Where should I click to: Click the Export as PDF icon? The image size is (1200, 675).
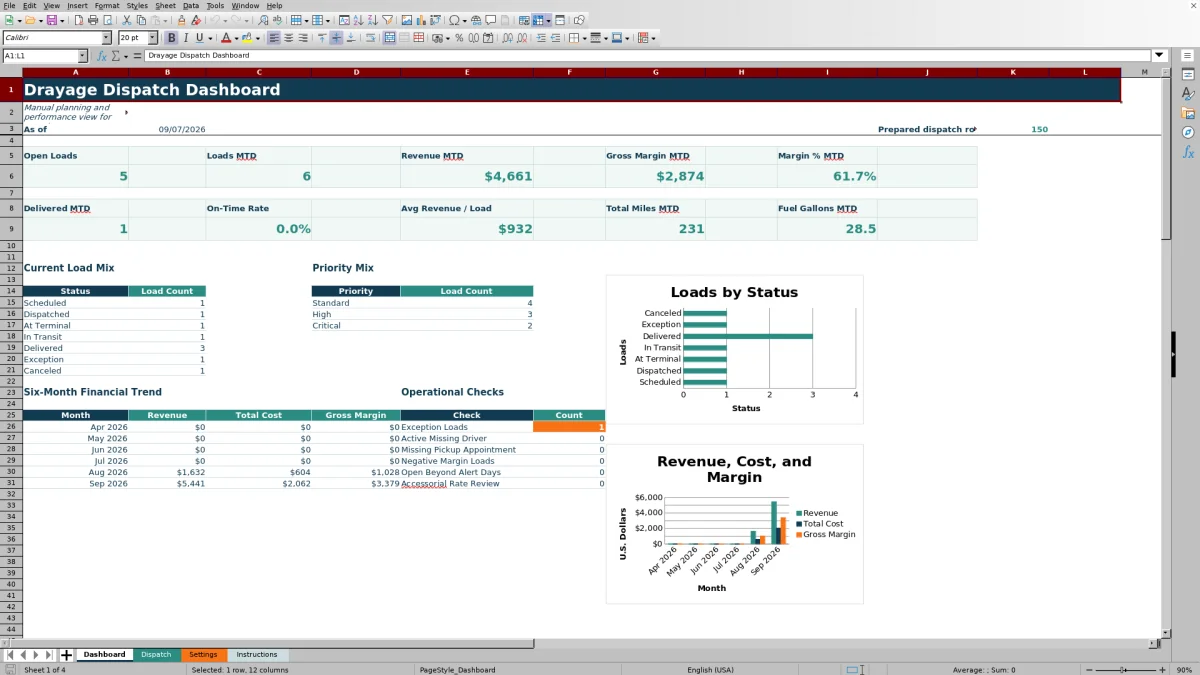click(x=78, y=20)
